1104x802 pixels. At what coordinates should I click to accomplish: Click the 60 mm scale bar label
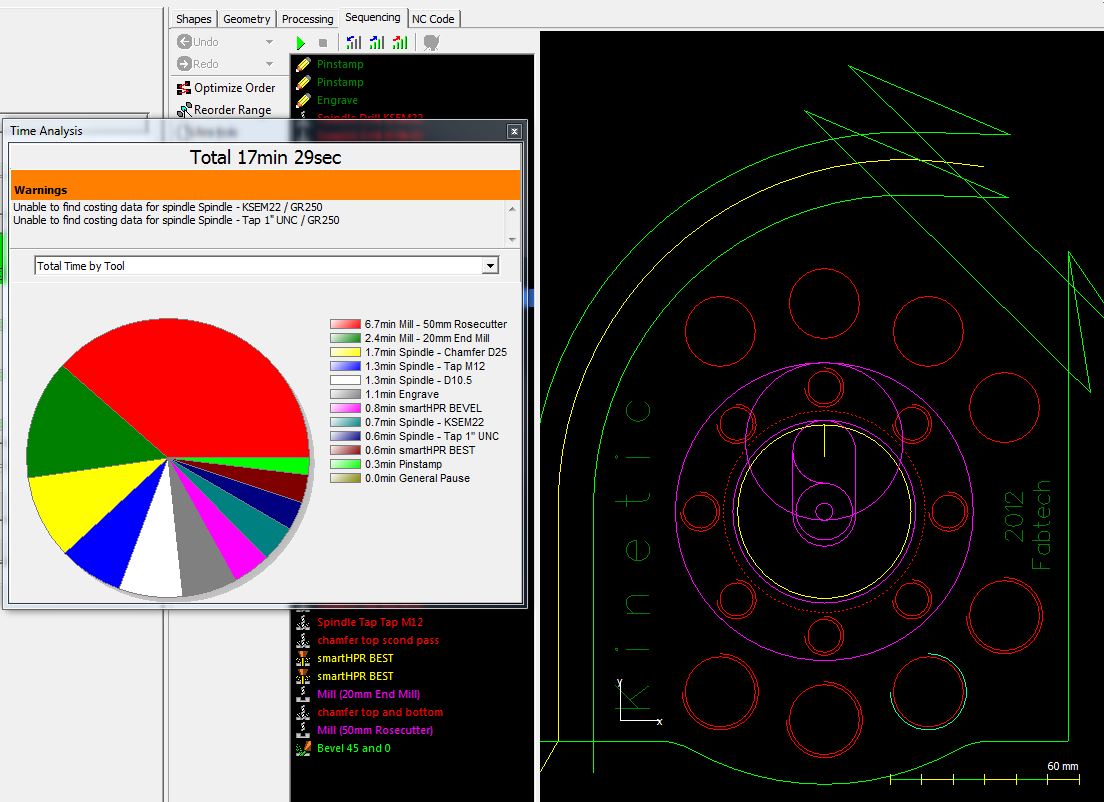(1062, 766)
